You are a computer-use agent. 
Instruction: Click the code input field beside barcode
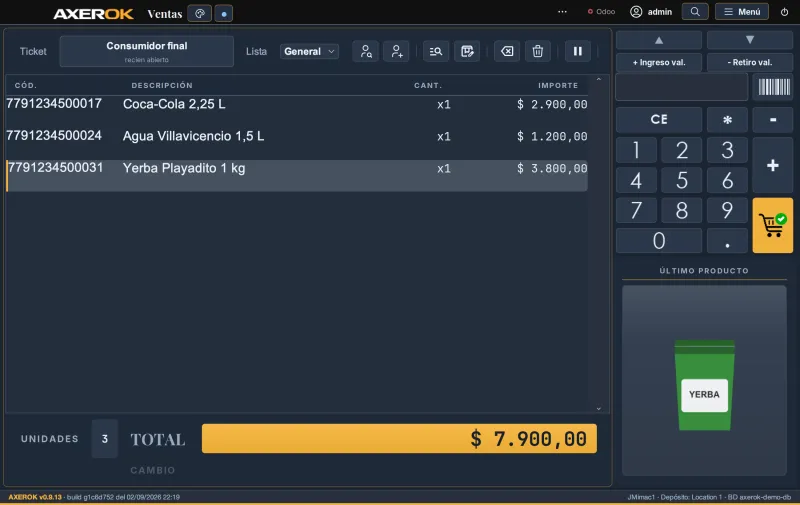click(x=682, y=87)
